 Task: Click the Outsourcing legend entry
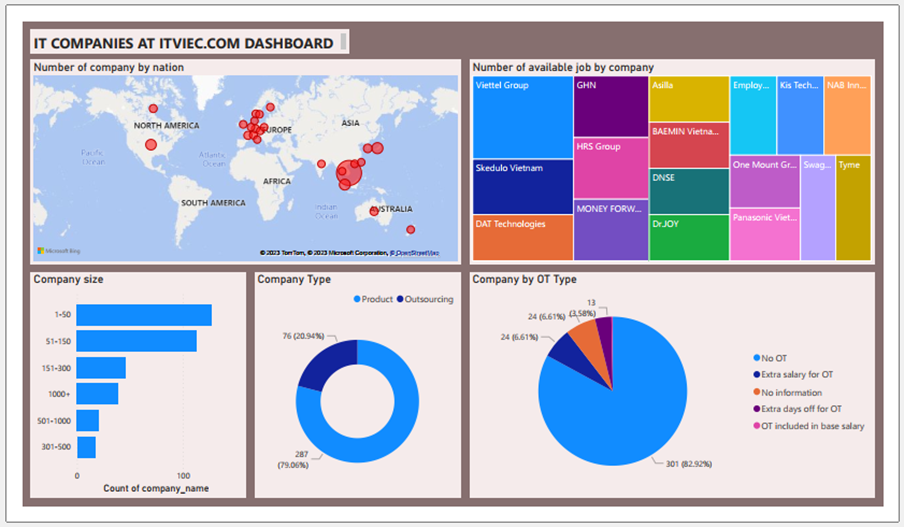pyautogui.click(x=425, y=299)
